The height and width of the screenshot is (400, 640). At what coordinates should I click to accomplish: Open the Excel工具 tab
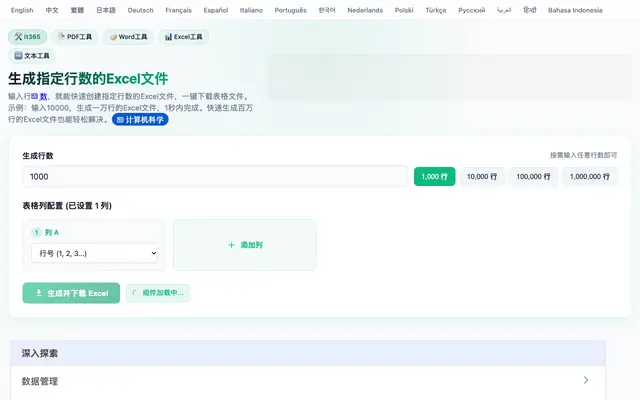(183, 37)
